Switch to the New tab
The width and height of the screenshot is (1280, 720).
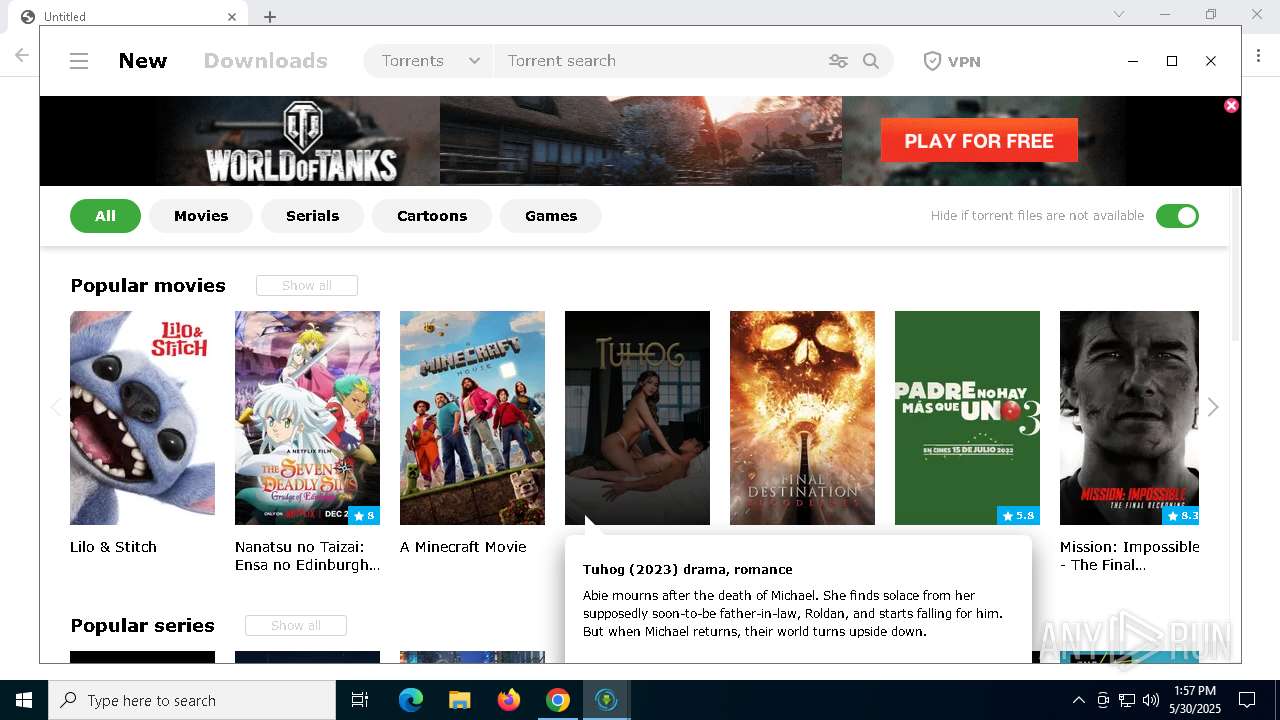click(143, 61)
